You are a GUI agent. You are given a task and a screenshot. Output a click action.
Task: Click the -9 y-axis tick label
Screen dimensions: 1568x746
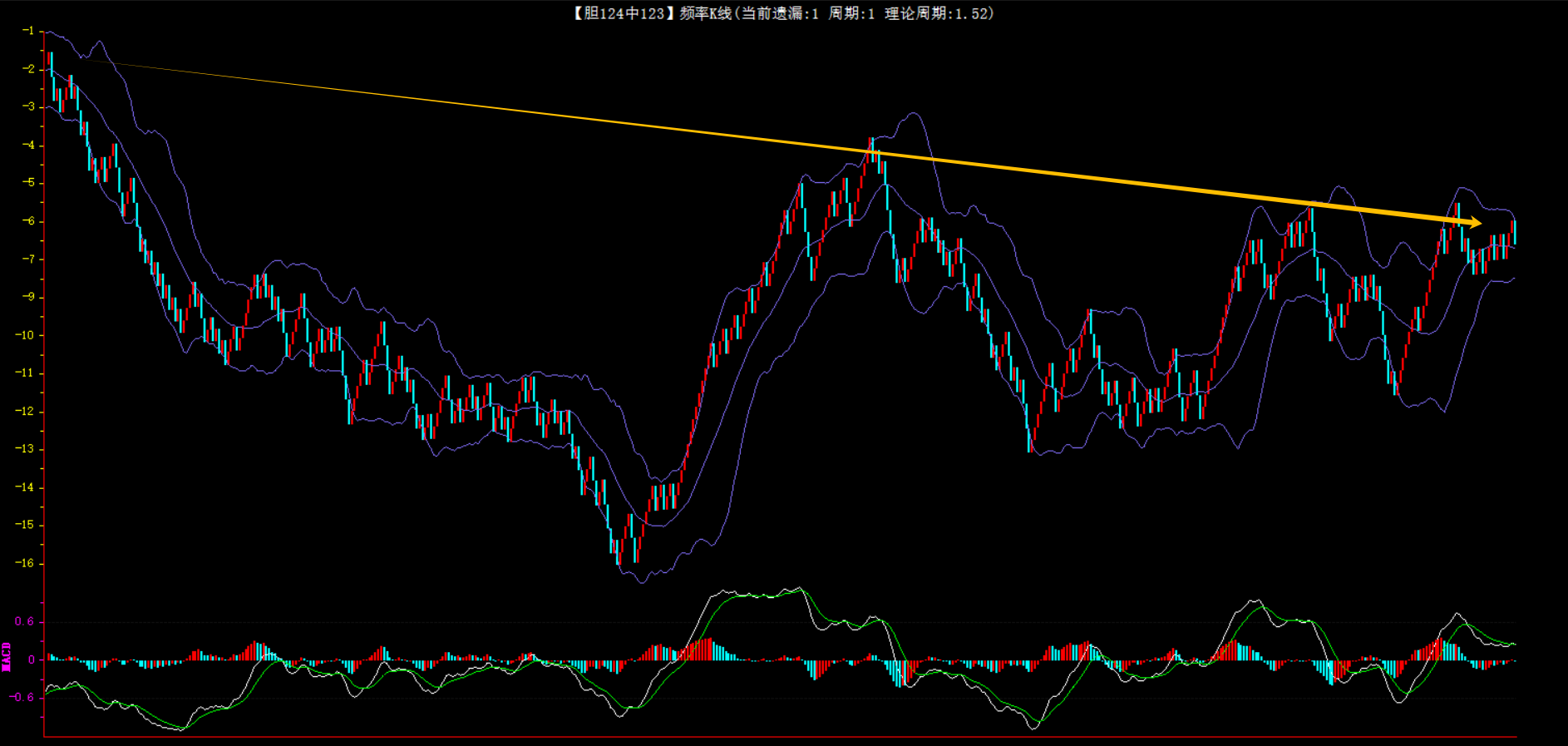pyautogui.click(x=27, y=297)
